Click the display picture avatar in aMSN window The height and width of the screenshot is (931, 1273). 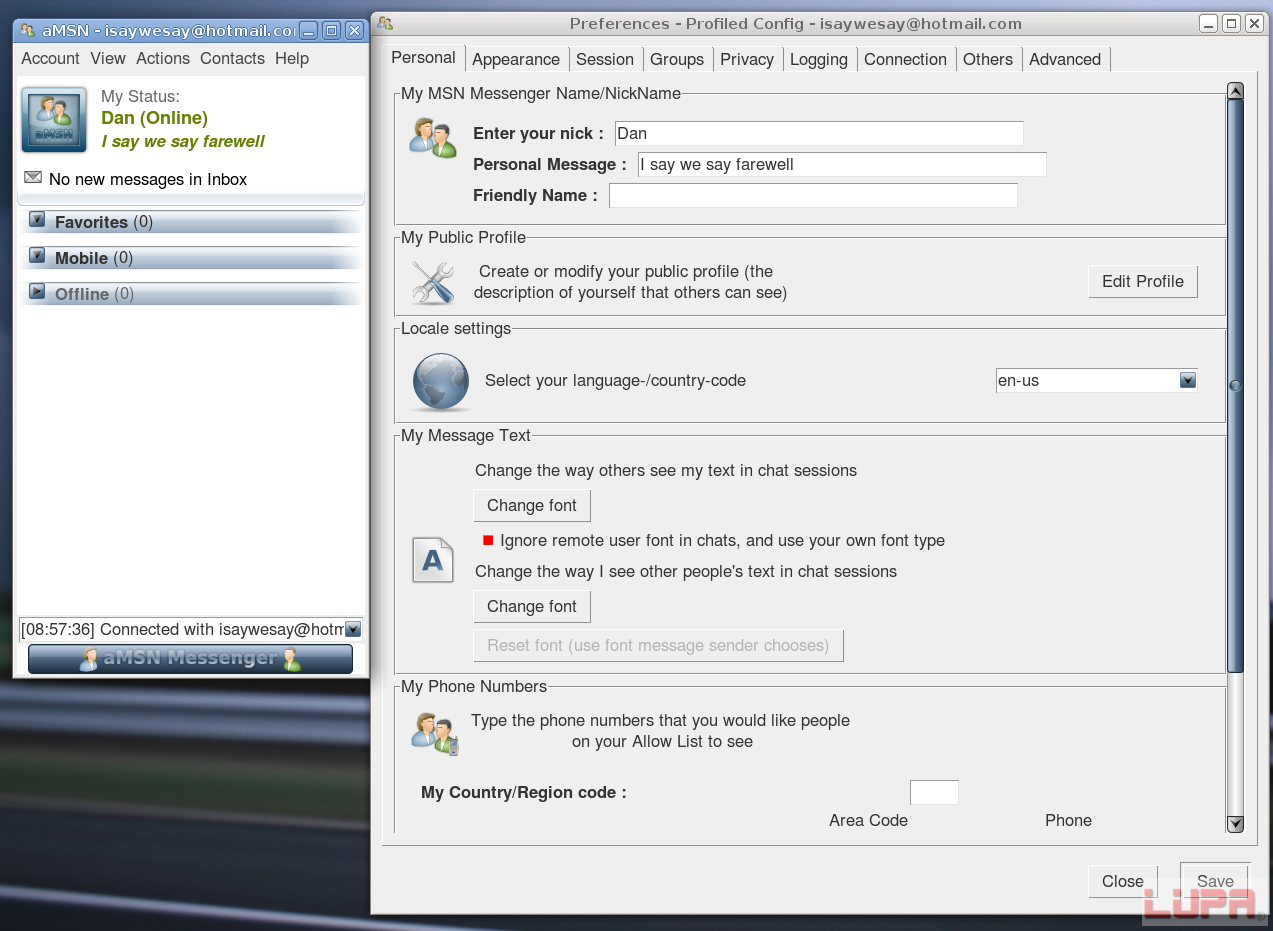point(54,120)
